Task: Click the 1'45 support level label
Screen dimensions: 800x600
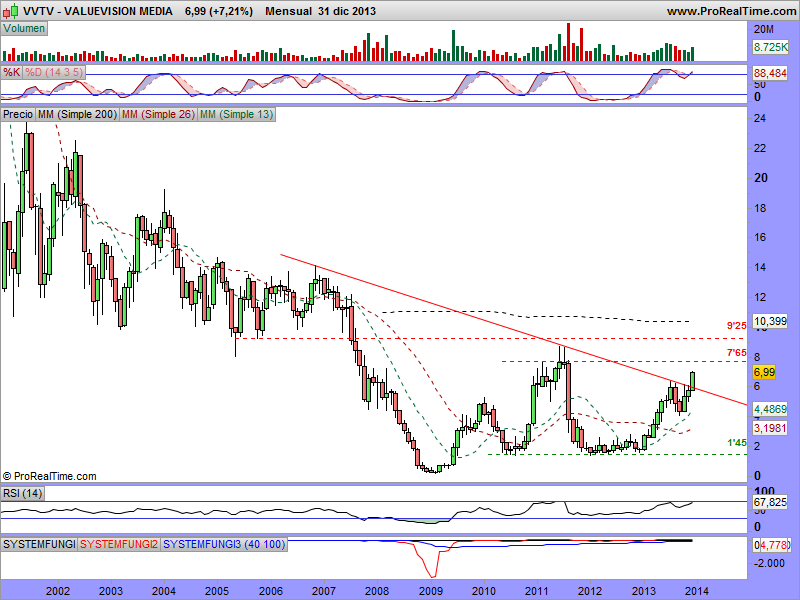Action: (x=737, y=442)
